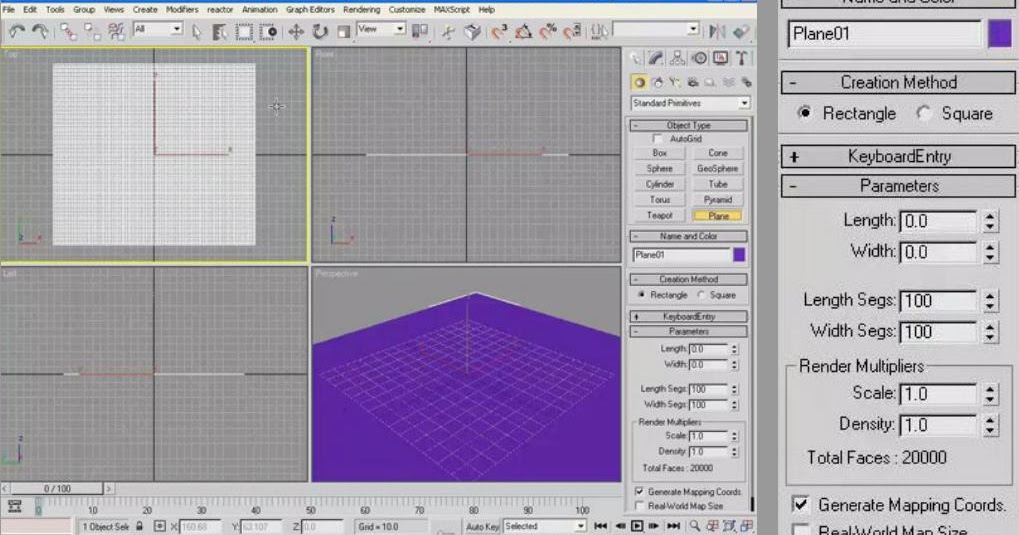The width and height of the screenshot is (1019, 535).
Task: Expand KeyboardEntry rollout in command panel
Action: pos(688,317)
